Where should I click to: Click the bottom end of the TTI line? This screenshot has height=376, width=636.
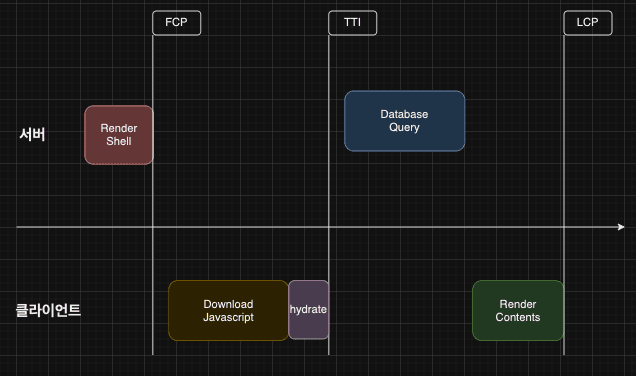329,354
